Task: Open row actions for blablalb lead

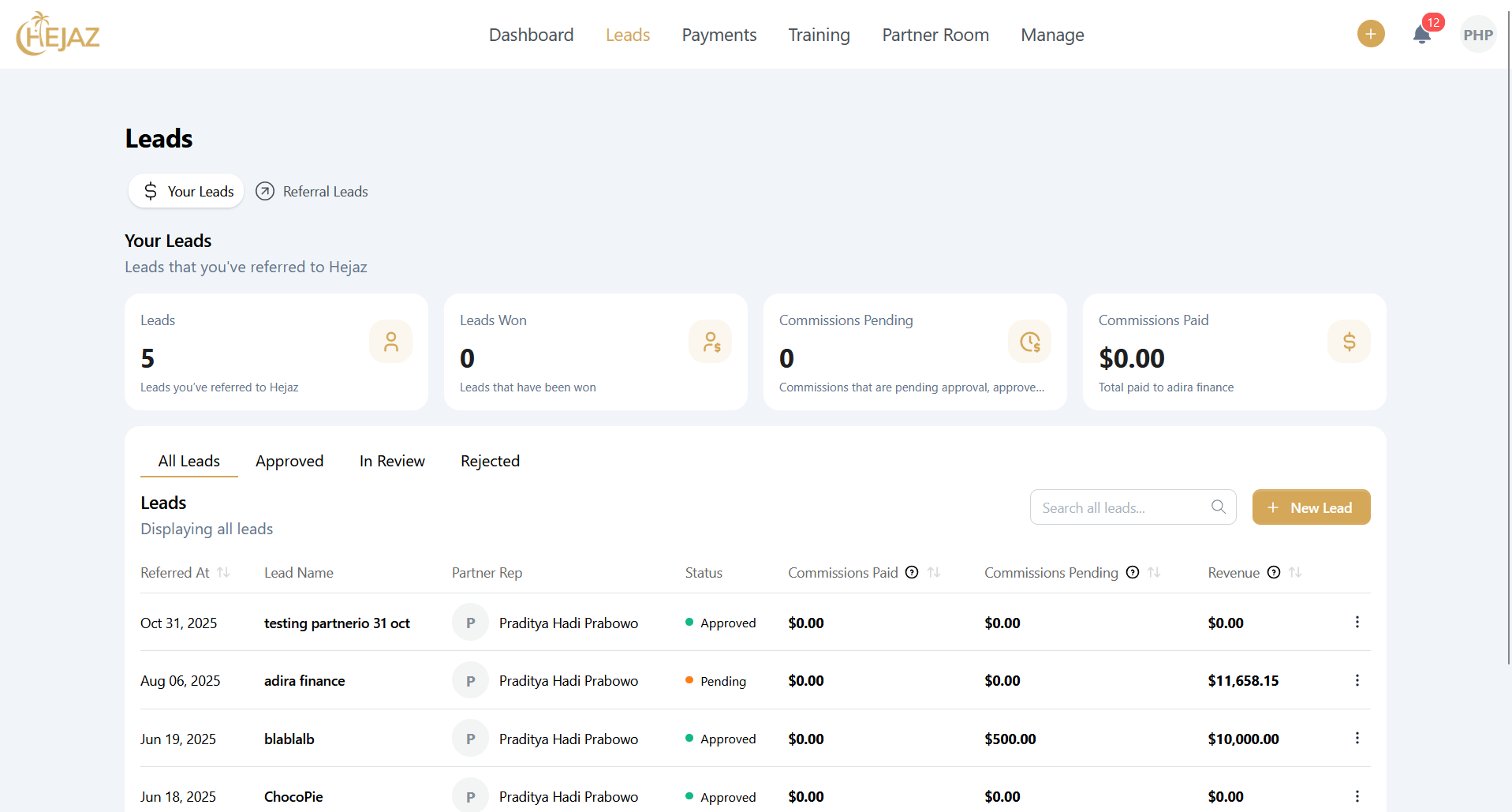Action: point(1357,739)
